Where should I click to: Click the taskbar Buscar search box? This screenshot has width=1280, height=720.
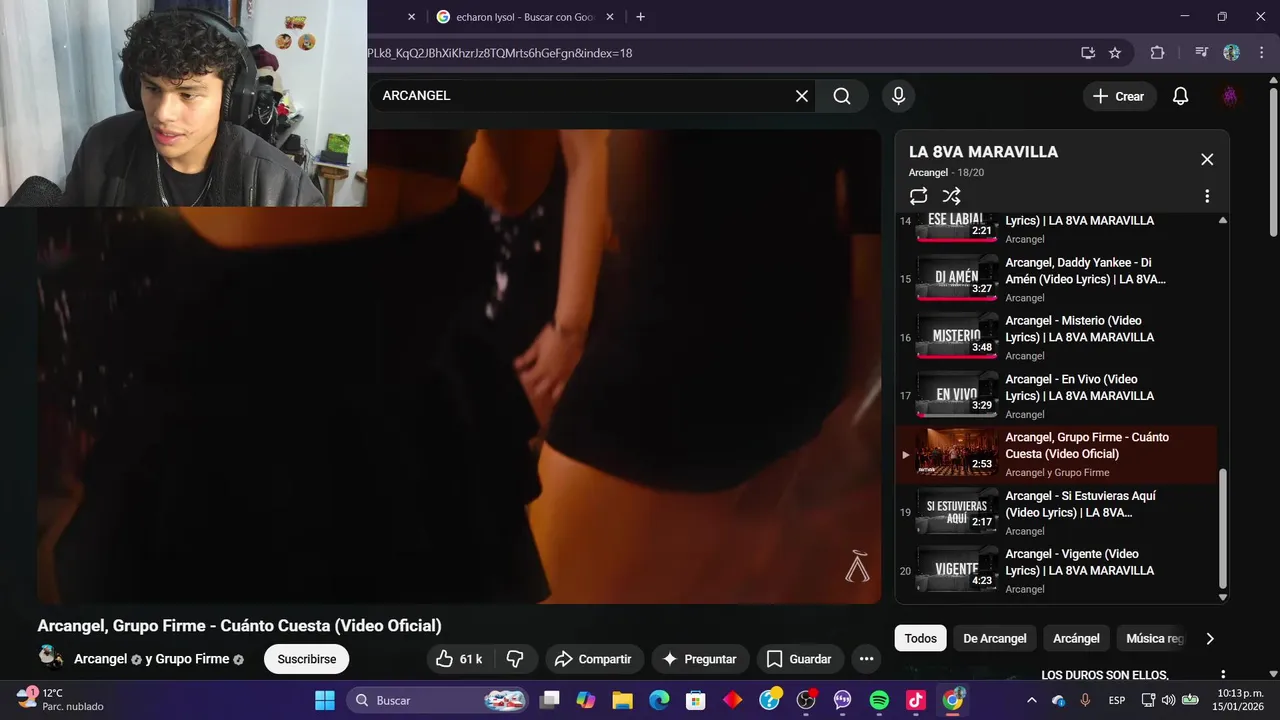438,700
